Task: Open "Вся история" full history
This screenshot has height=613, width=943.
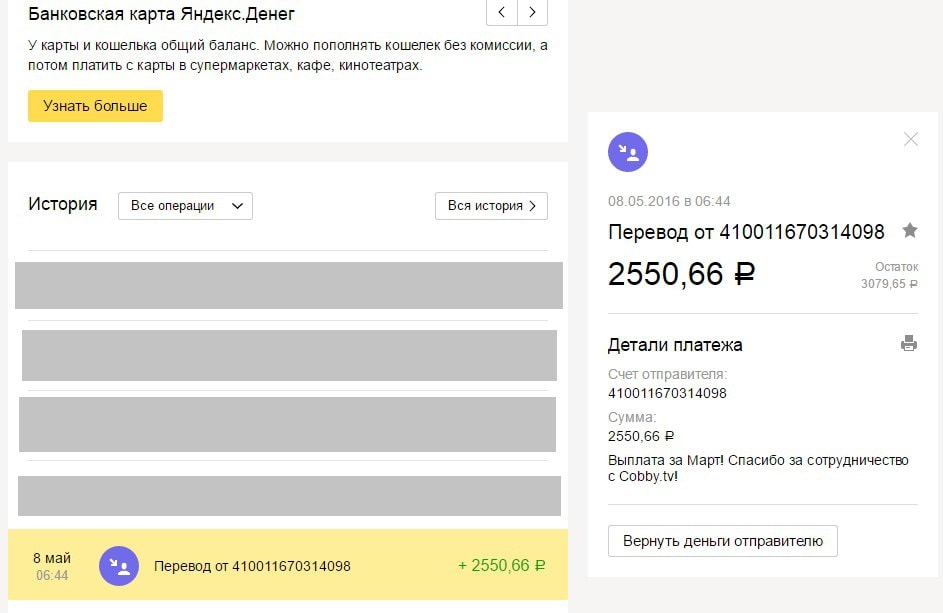Action: click(x=491, y=206)
